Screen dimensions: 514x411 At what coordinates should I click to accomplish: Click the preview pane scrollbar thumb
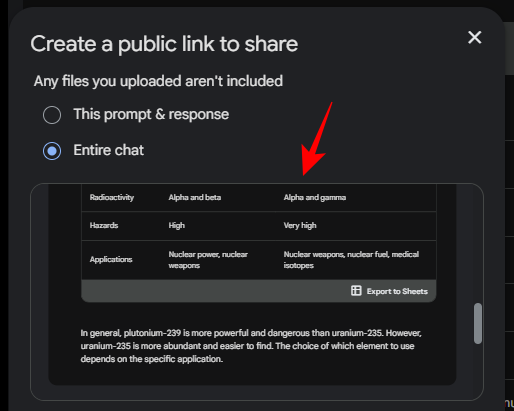(478, 323)
